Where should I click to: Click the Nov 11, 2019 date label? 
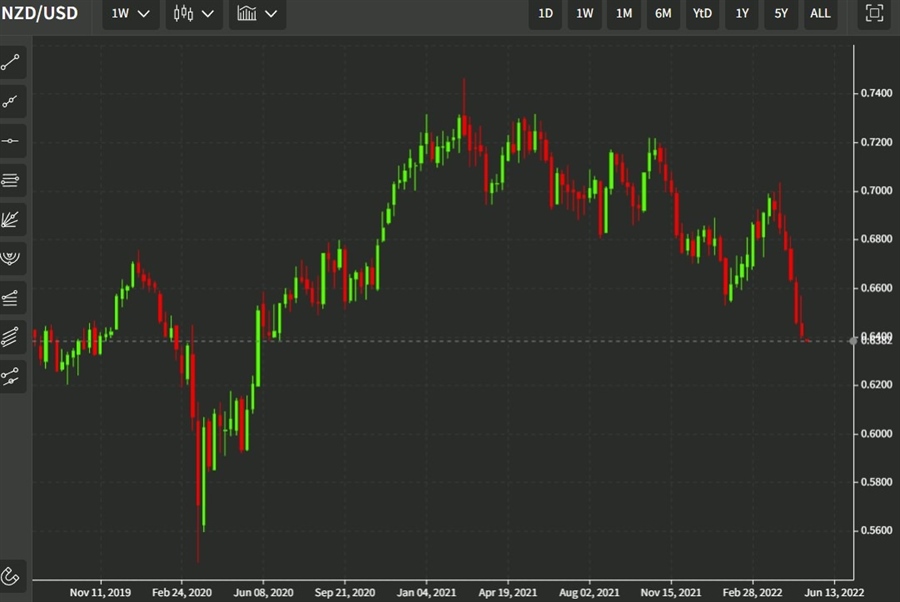click(100, 592)
